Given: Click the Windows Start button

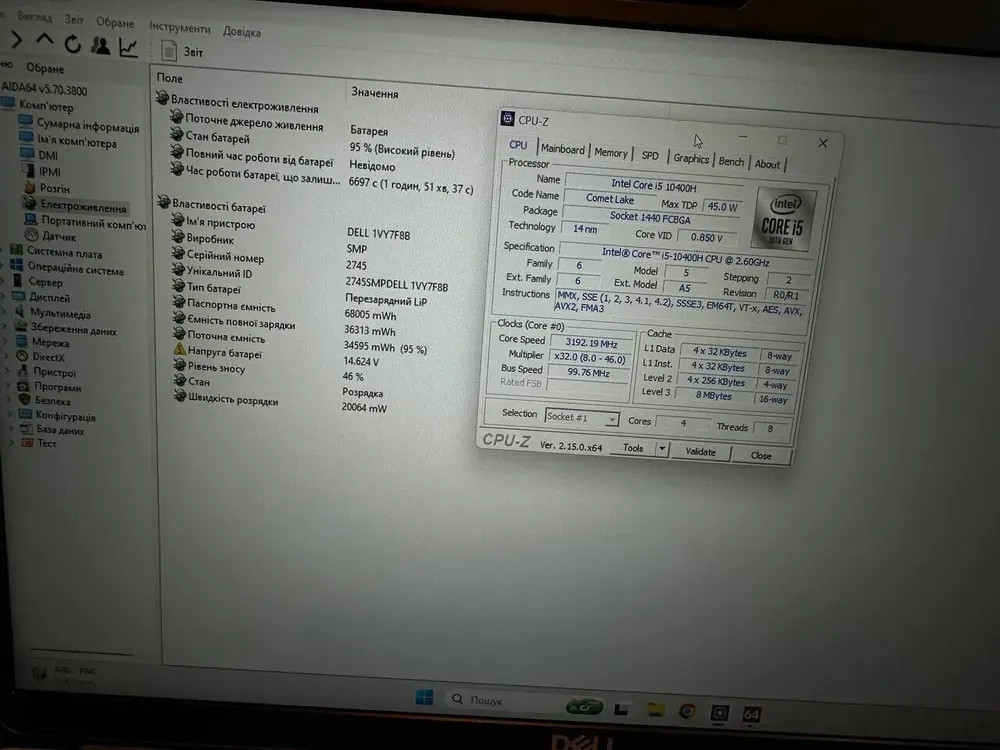Looking at the screenshot, I should click(x=424, y=697).
